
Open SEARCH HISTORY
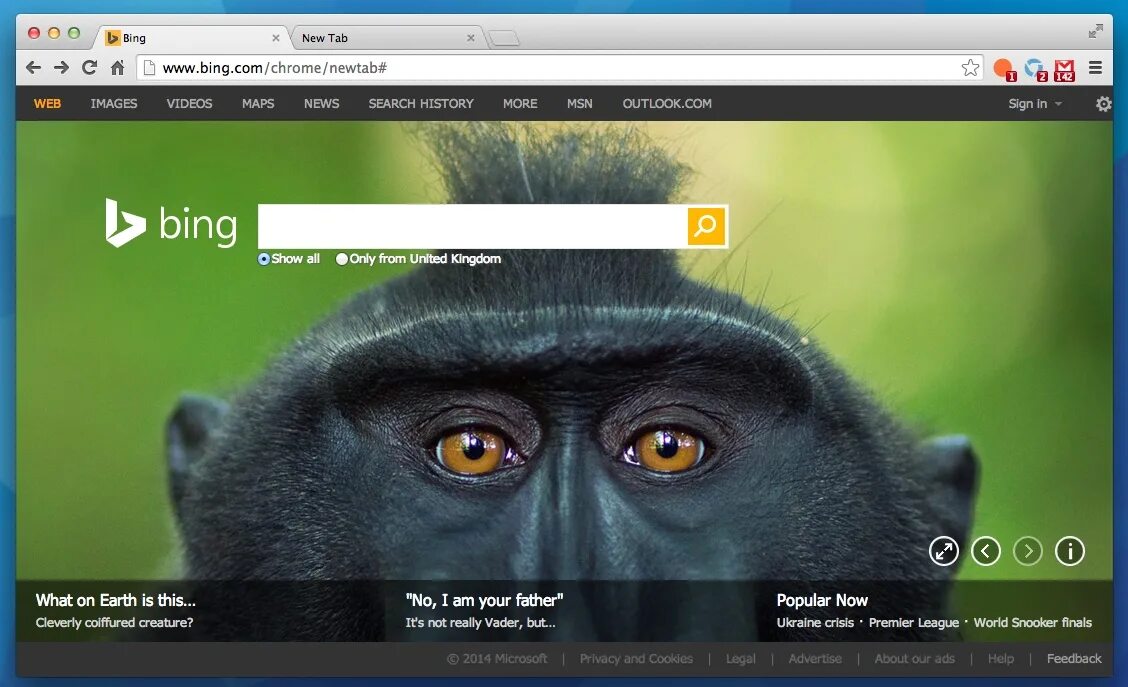tap(421, 104)
